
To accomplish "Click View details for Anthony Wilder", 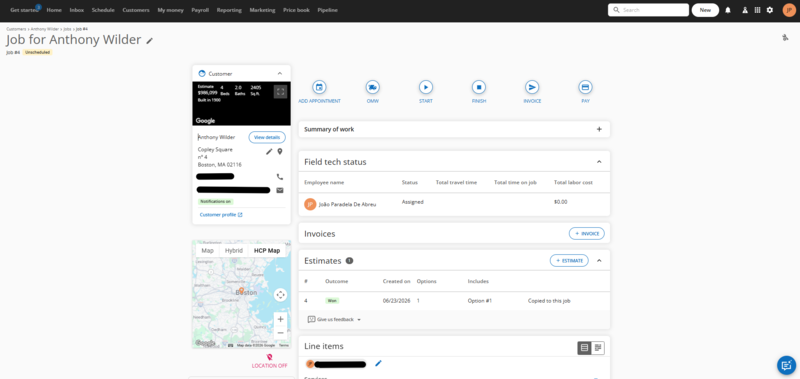I will click(x=267, y=137).
